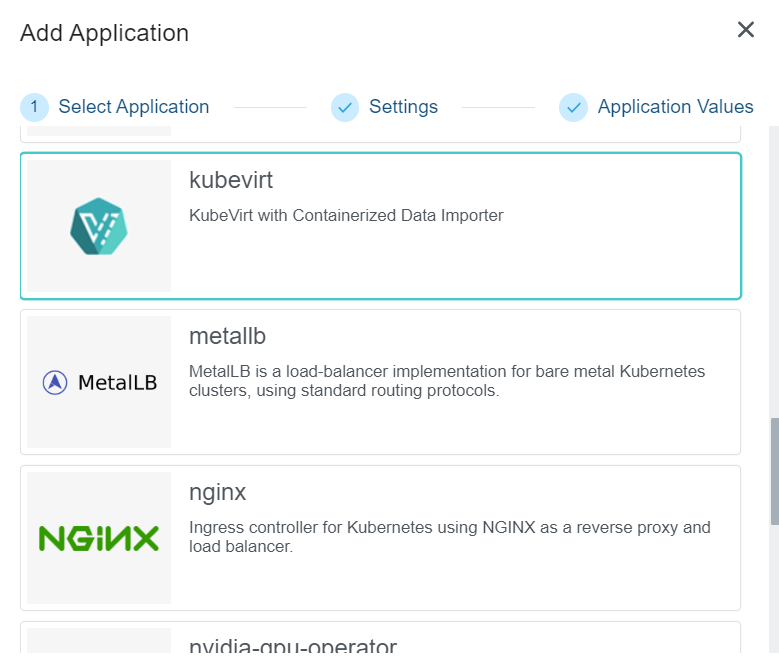Click the Application Values checkmark icon

[x=573, y=107]
